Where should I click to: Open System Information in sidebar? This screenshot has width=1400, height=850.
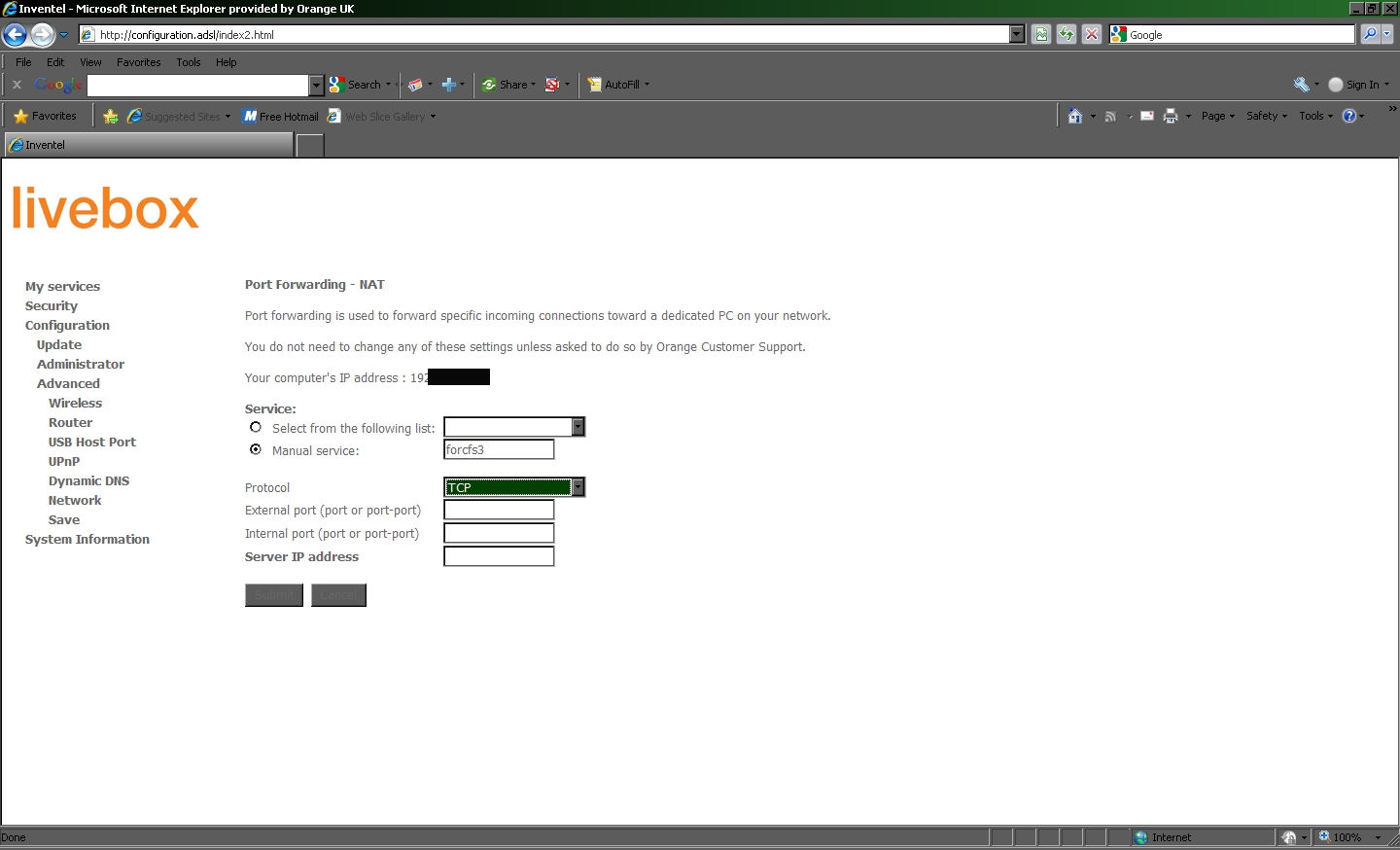87,540
